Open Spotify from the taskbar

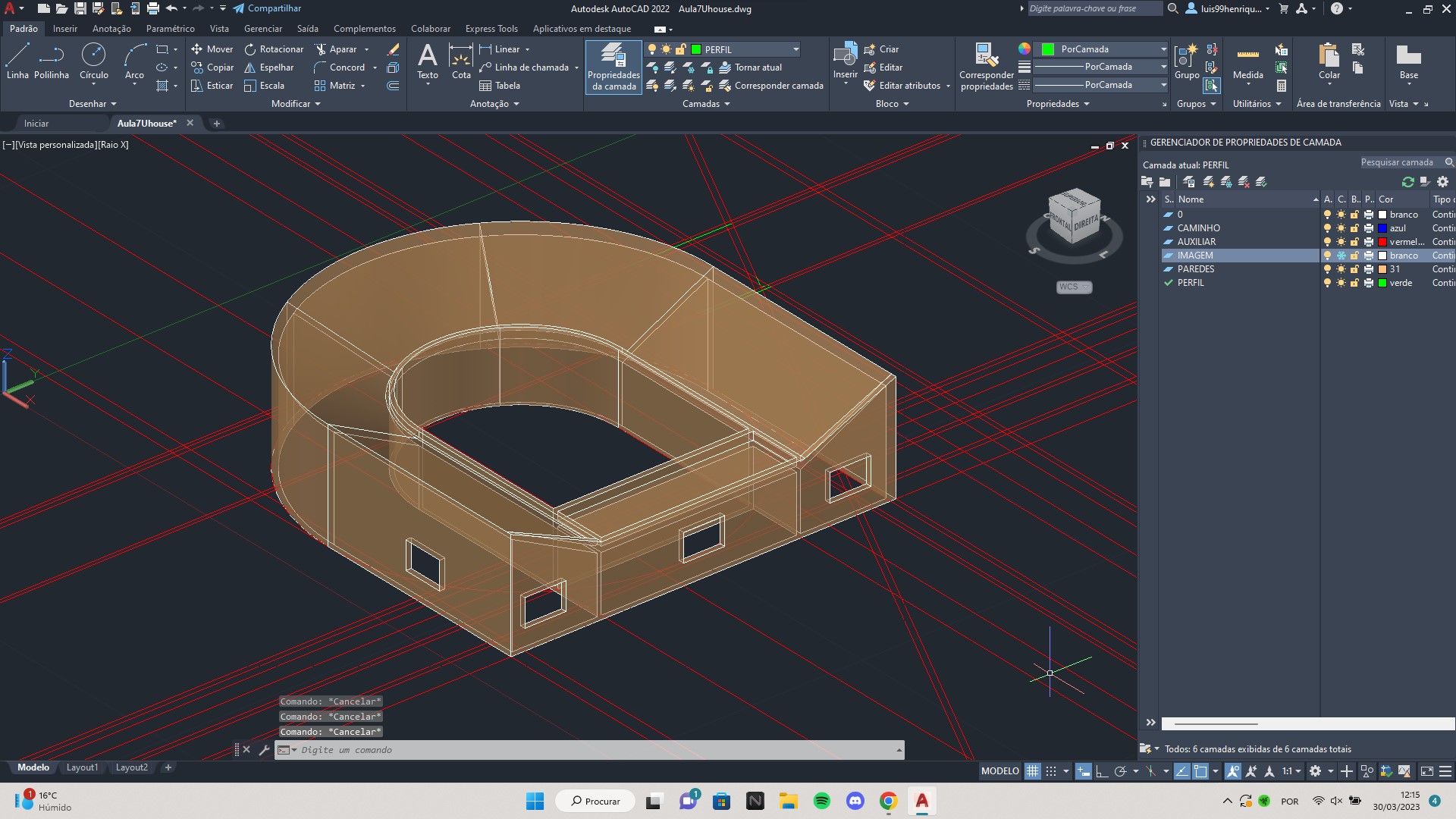pyautogui.click(x=821, y=801)
